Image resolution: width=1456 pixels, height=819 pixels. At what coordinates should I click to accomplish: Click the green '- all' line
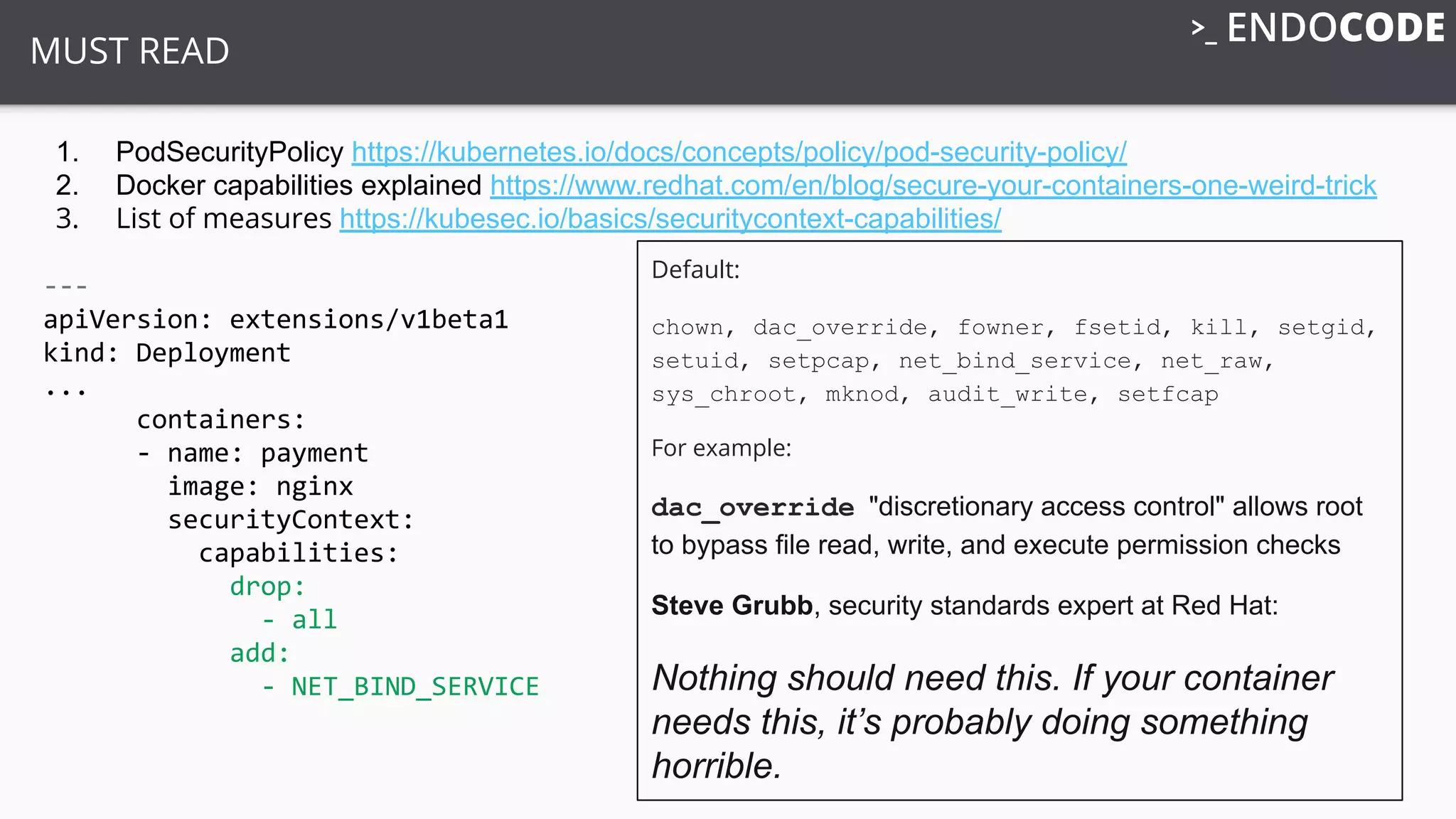point(299,620)
